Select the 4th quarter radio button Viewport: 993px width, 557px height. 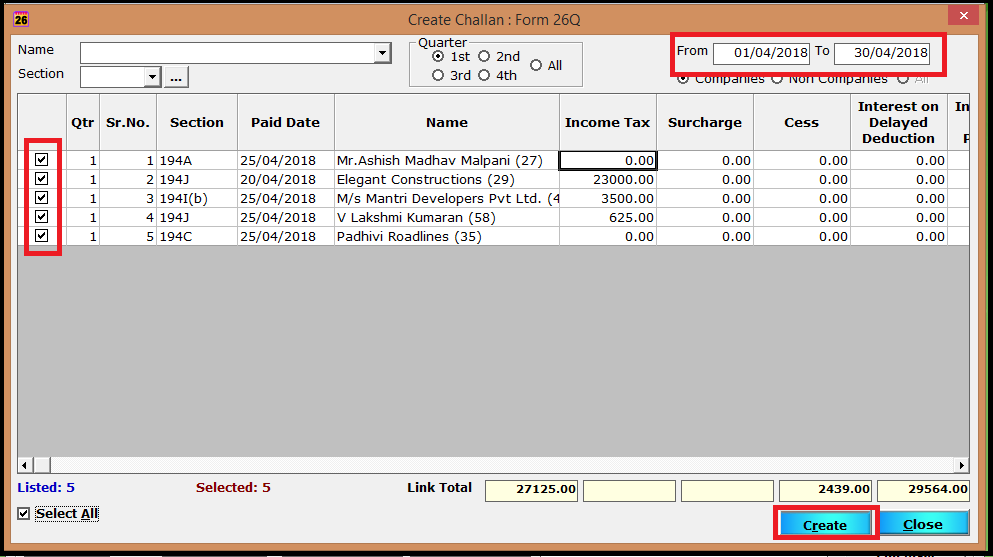coord(484,75)
